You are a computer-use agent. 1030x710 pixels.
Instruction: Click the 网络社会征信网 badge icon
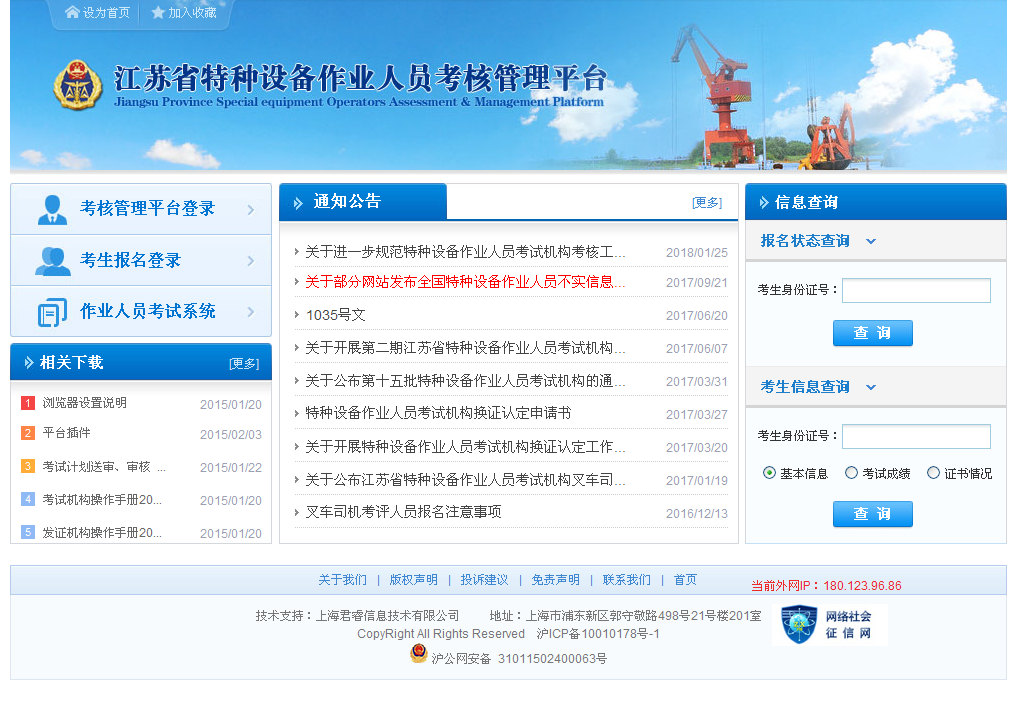tap(800, 624)
